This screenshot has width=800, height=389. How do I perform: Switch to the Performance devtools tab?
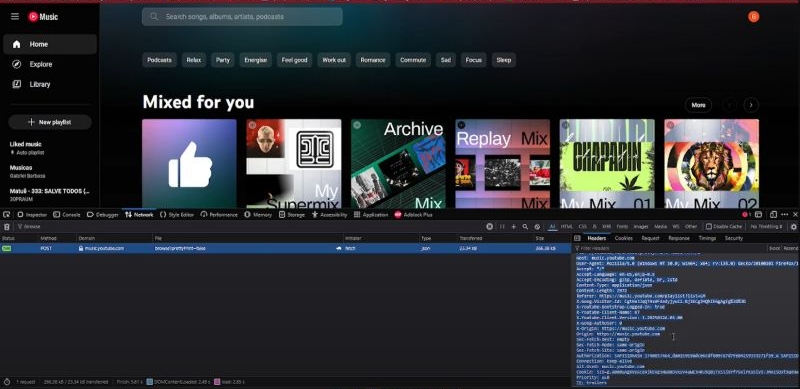point(219,215)
